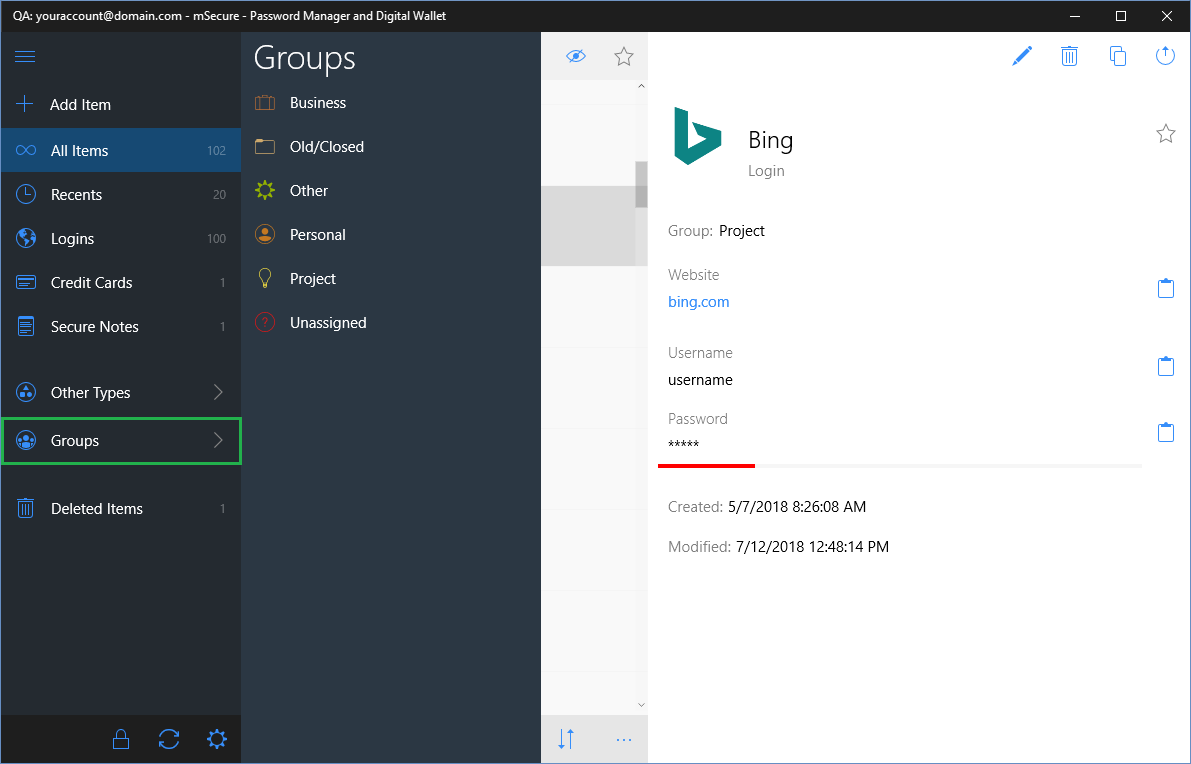Expand Groups chevron arrow

(x=218, y=440)
